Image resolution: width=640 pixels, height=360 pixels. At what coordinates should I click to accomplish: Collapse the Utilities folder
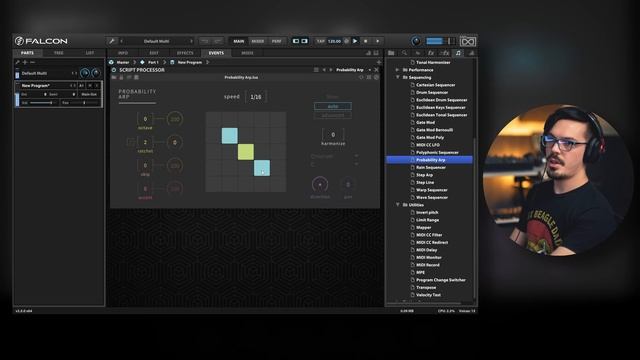pyautogui.click(x=397, y=205)
